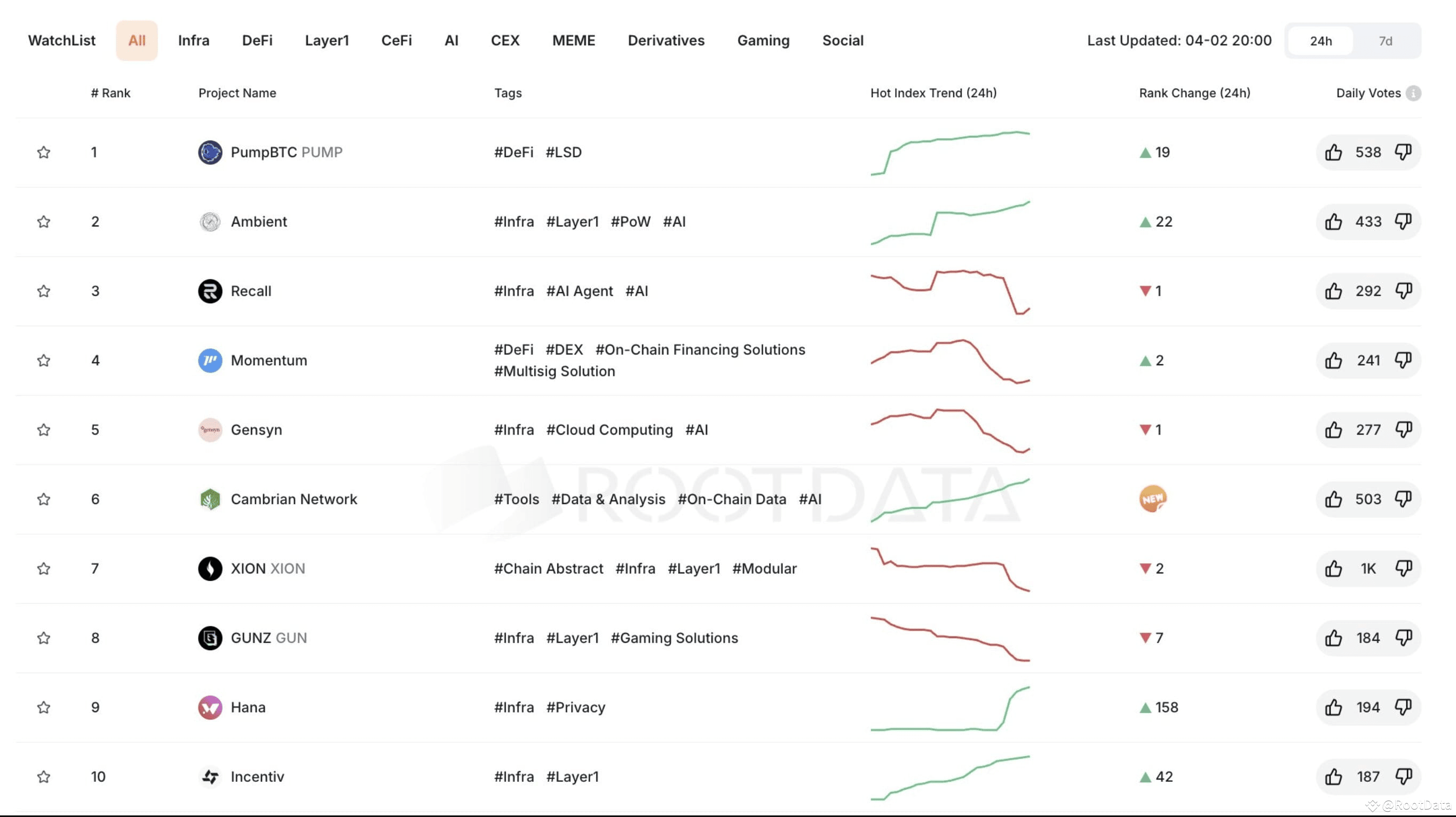1456x817 pixels.
Task: Star the Hana row
Action: click(44, 708)
